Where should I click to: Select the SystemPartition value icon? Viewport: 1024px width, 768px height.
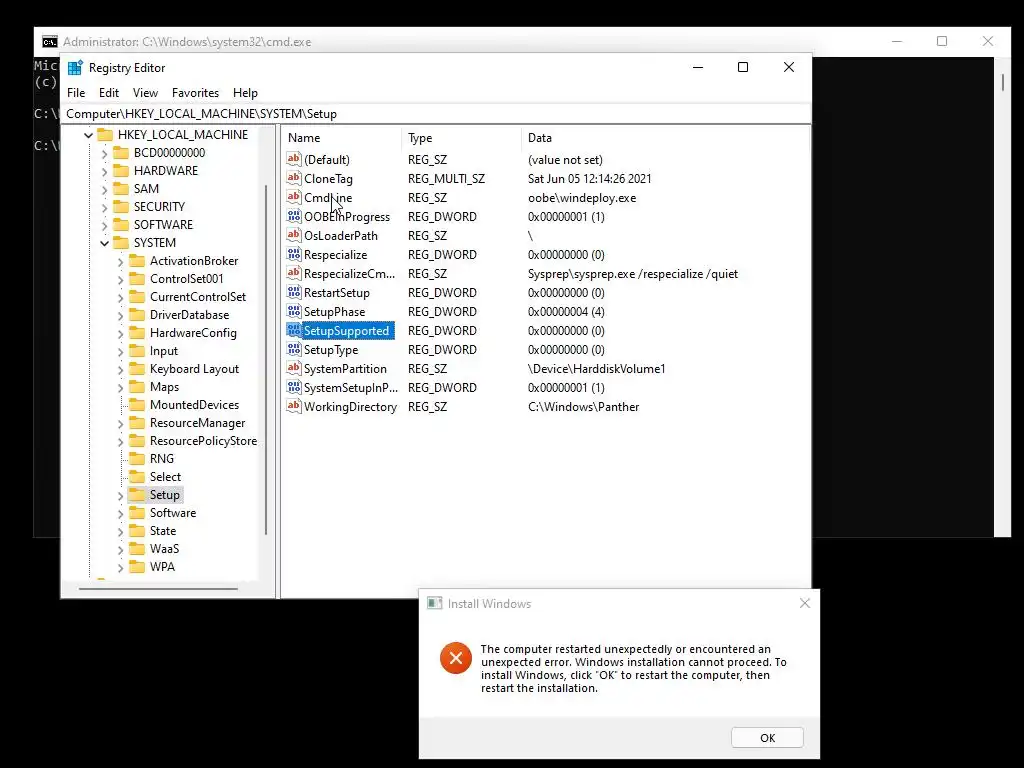[294, 368]
